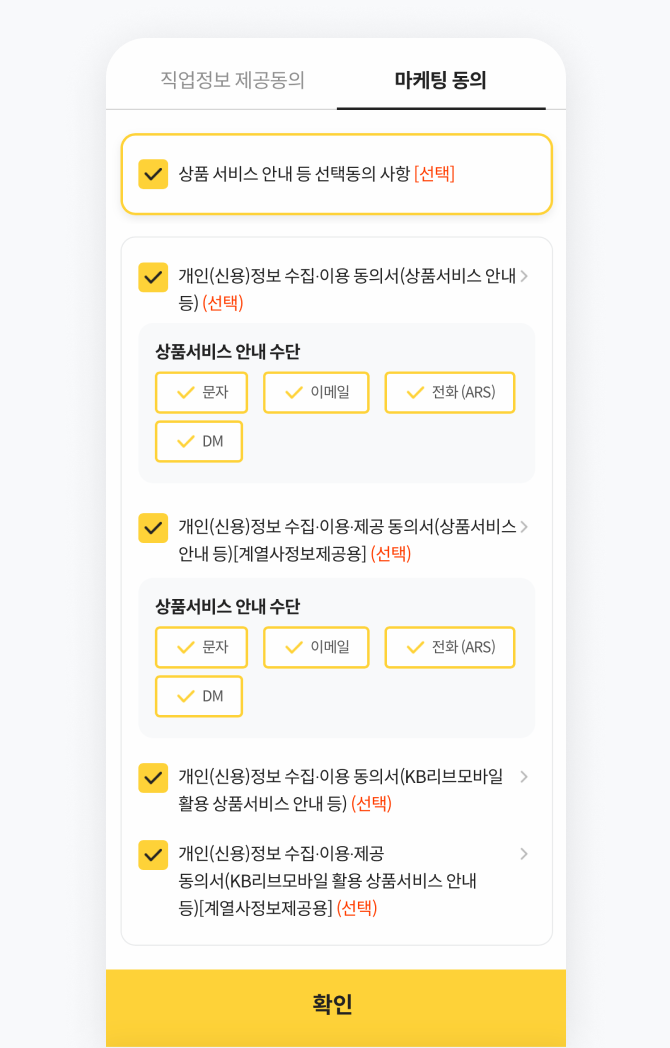670x1048 pixels.
Task: Toggle checkbox for 개인(신용)정보 수집·이용 동의서(상품서비스 안내 등)
Action: [x=153, y=277]
